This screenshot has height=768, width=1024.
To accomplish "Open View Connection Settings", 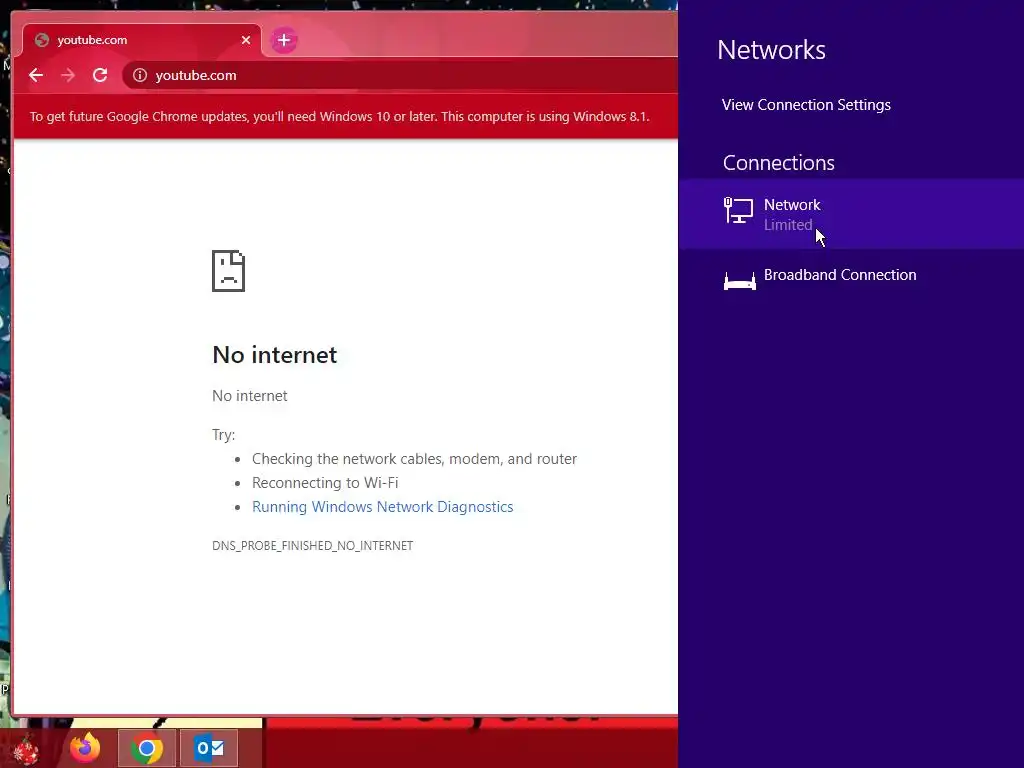I will click(806, 105).
